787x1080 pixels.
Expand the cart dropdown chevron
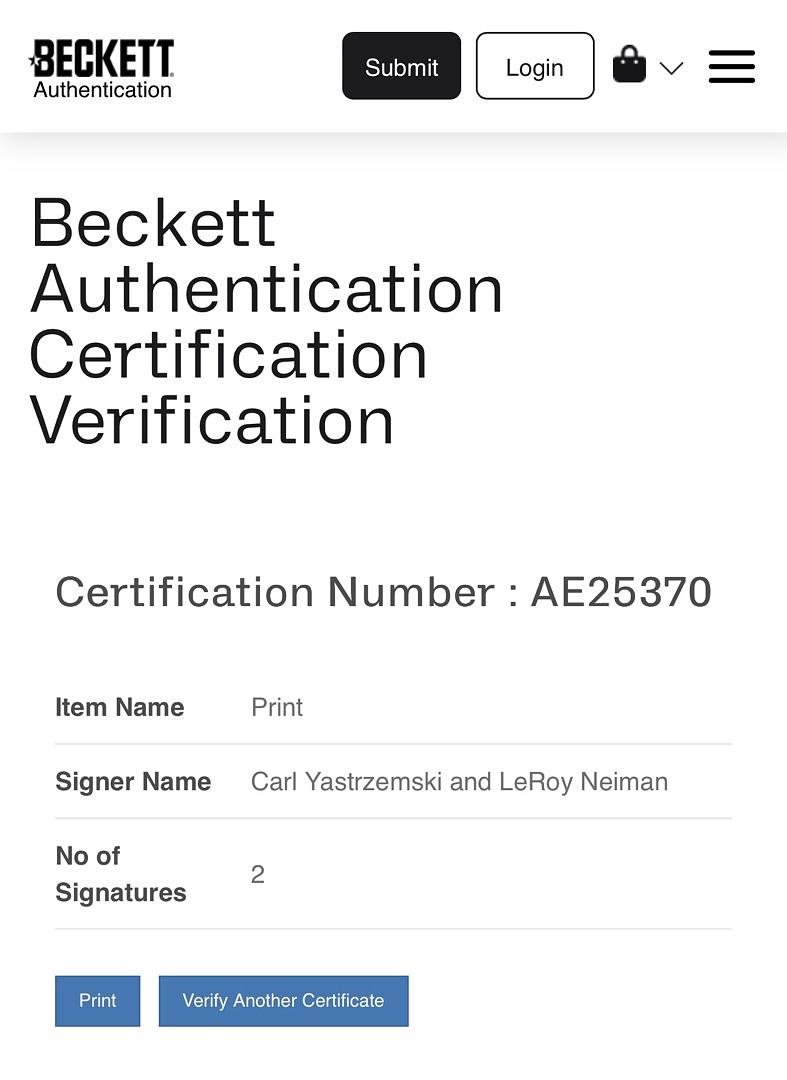click(x=672, y=68)
